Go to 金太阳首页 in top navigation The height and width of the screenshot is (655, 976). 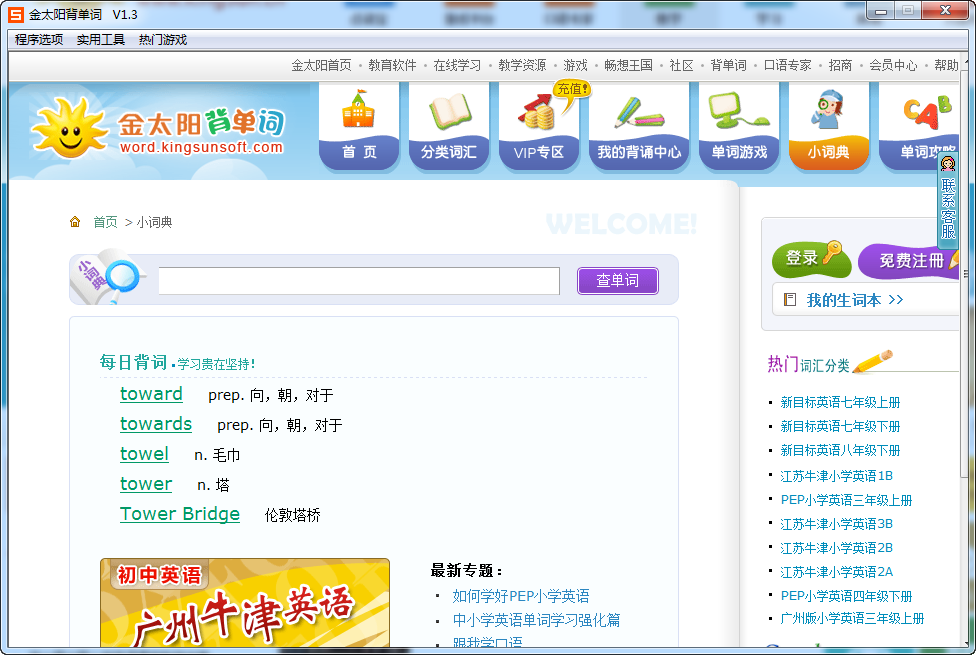pyautogui.click(x=321, y=65)
